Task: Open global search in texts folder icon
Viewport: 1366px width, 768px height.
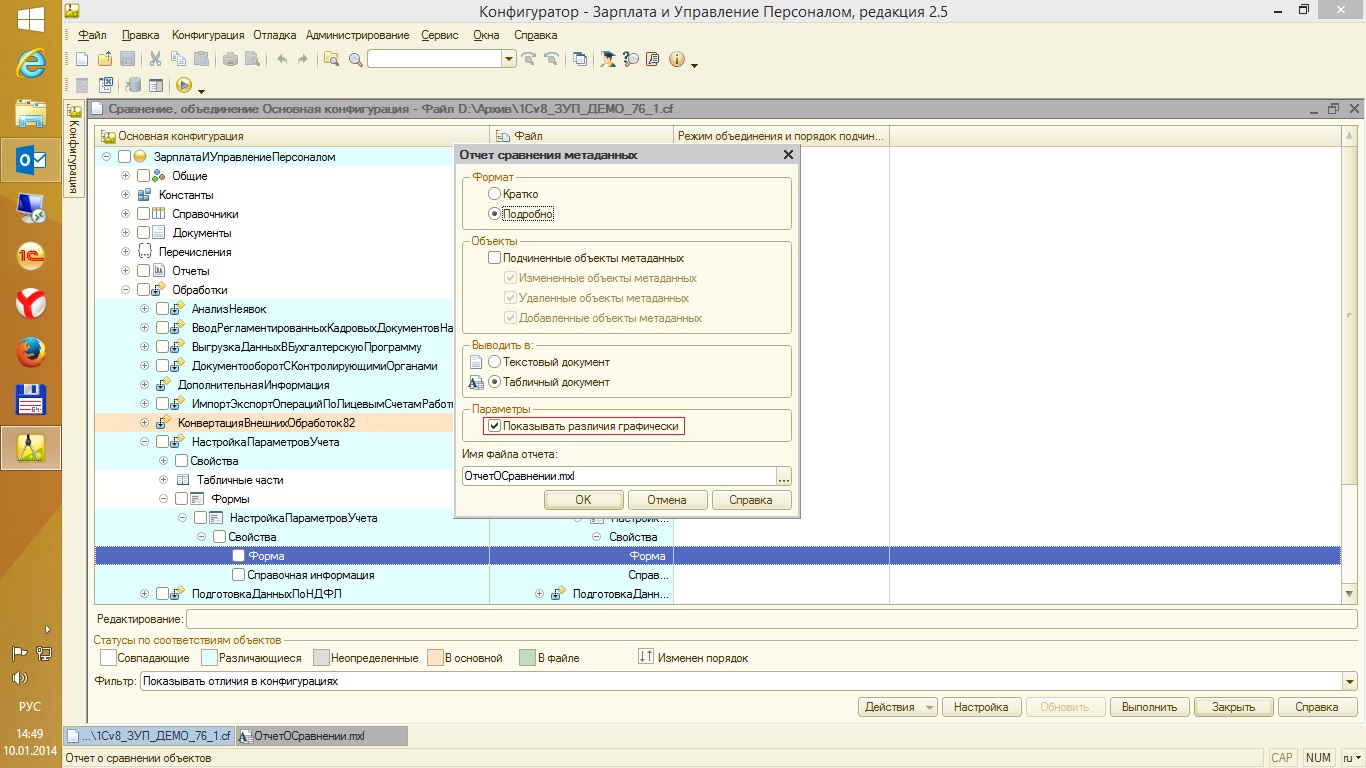Action: tap(332, 60)
